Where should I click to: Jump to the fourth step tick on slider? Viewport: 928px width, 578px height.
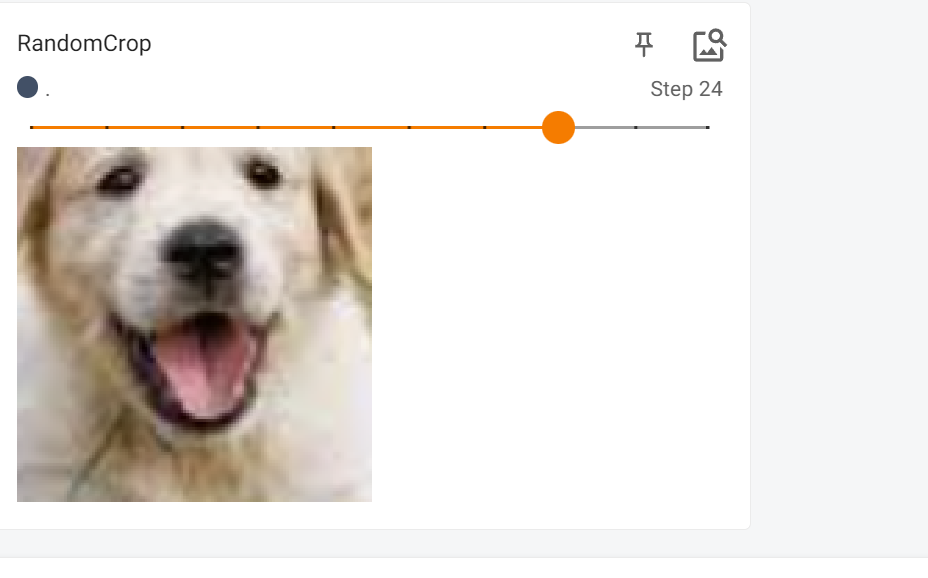pos(258,127)
